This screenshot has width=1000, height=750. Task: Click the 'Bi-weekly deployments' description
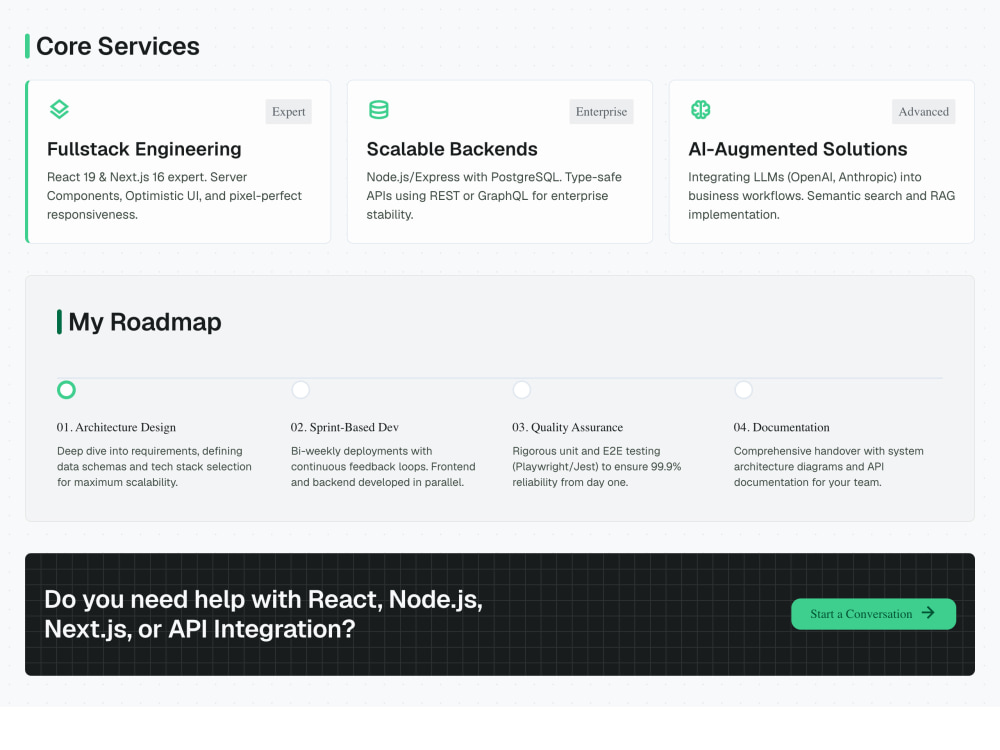[x=383, y=467]
